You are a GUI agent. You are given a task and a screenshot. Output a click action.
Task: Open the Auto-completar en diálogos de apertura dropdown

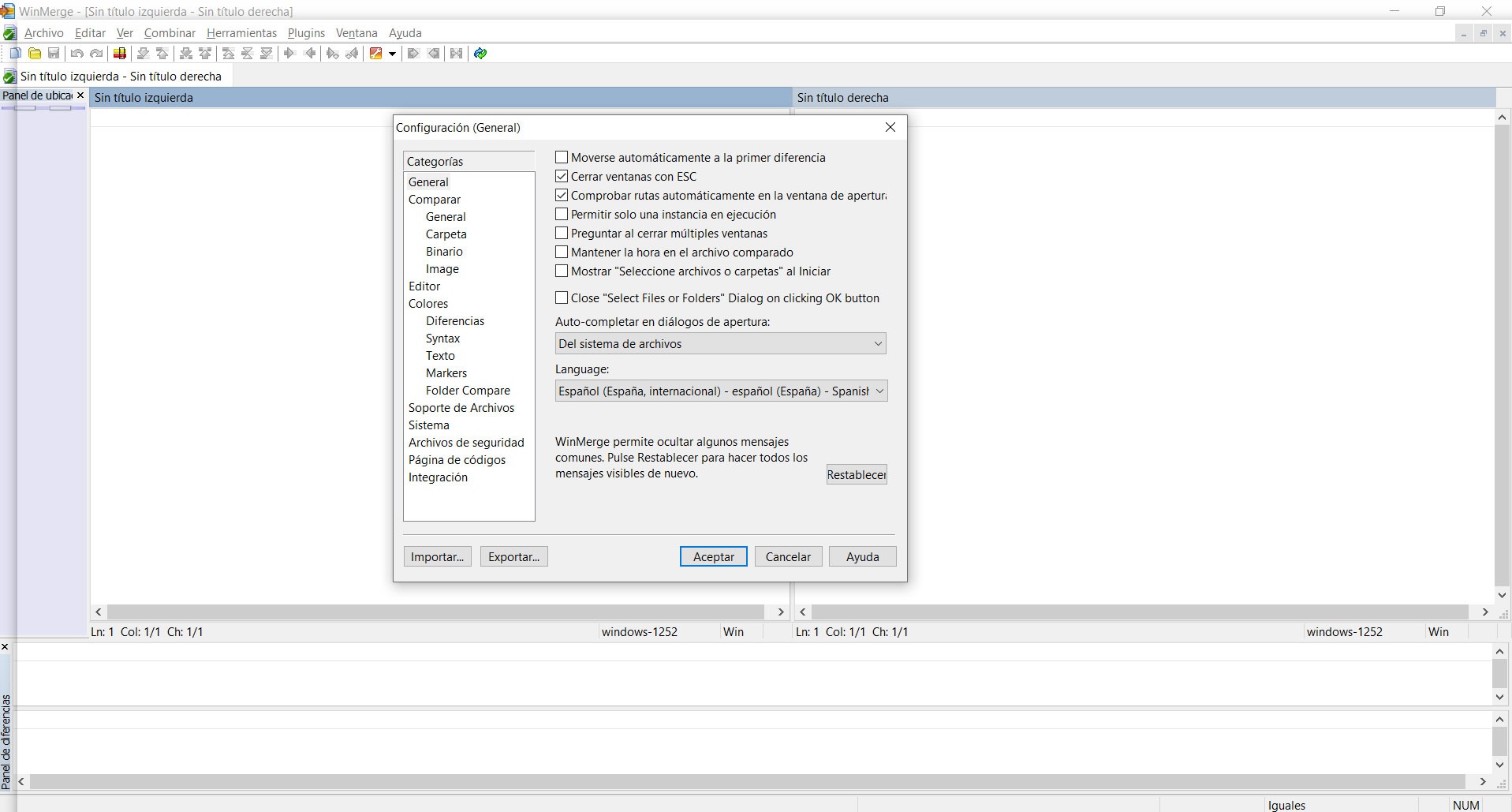coord(721,344)
